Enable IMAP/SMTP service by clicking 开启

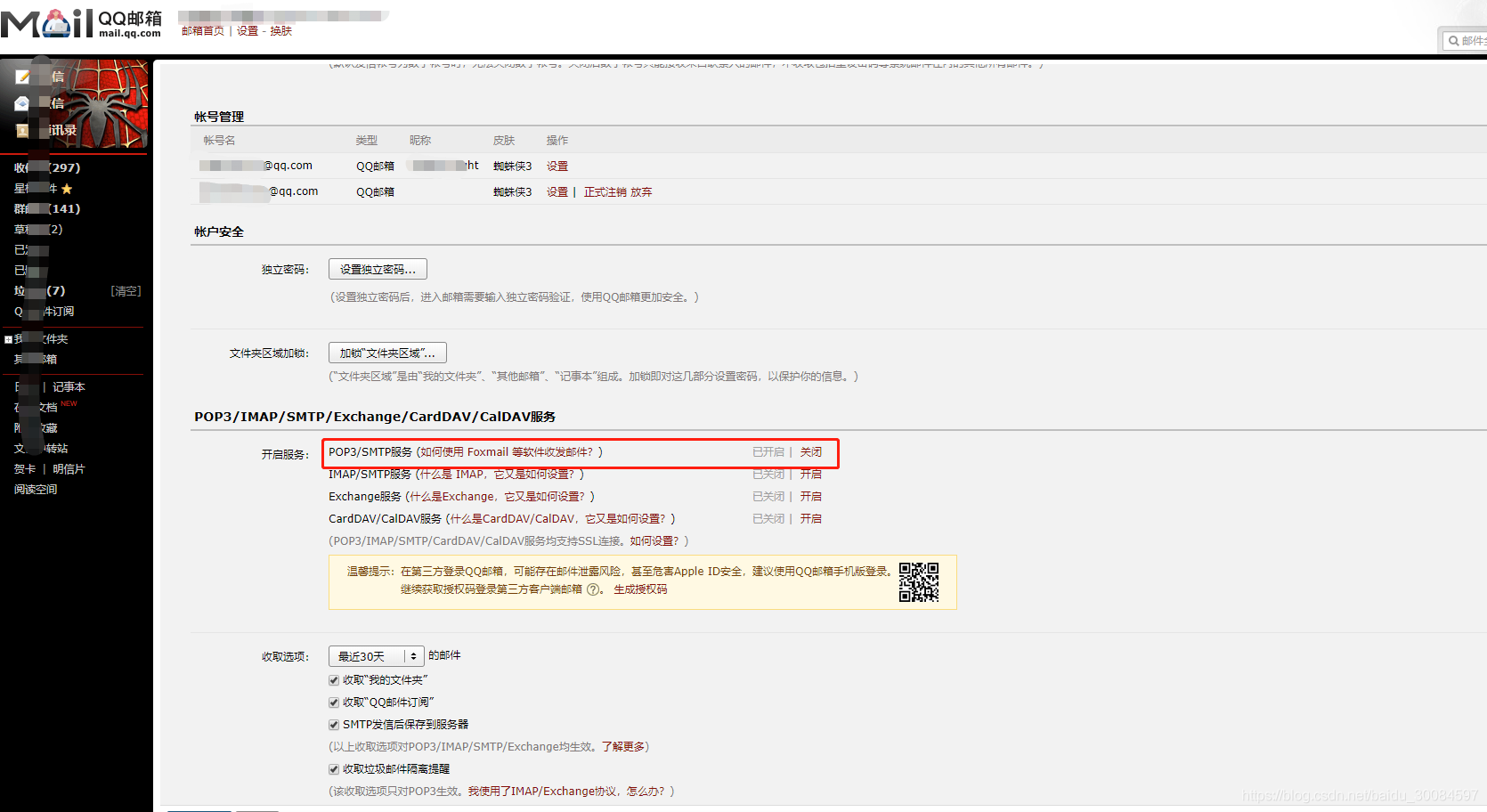(x=810, y=474)
